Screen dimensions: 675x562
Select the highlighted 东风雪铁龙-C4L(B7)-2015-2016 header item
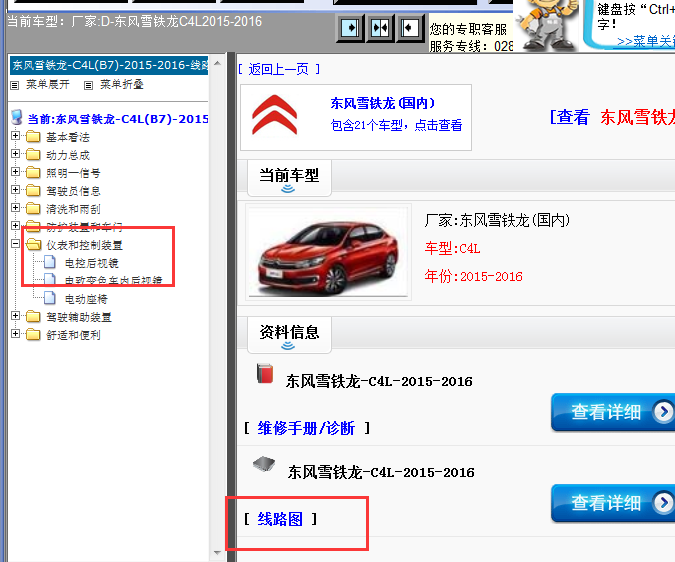coord(109,65)
